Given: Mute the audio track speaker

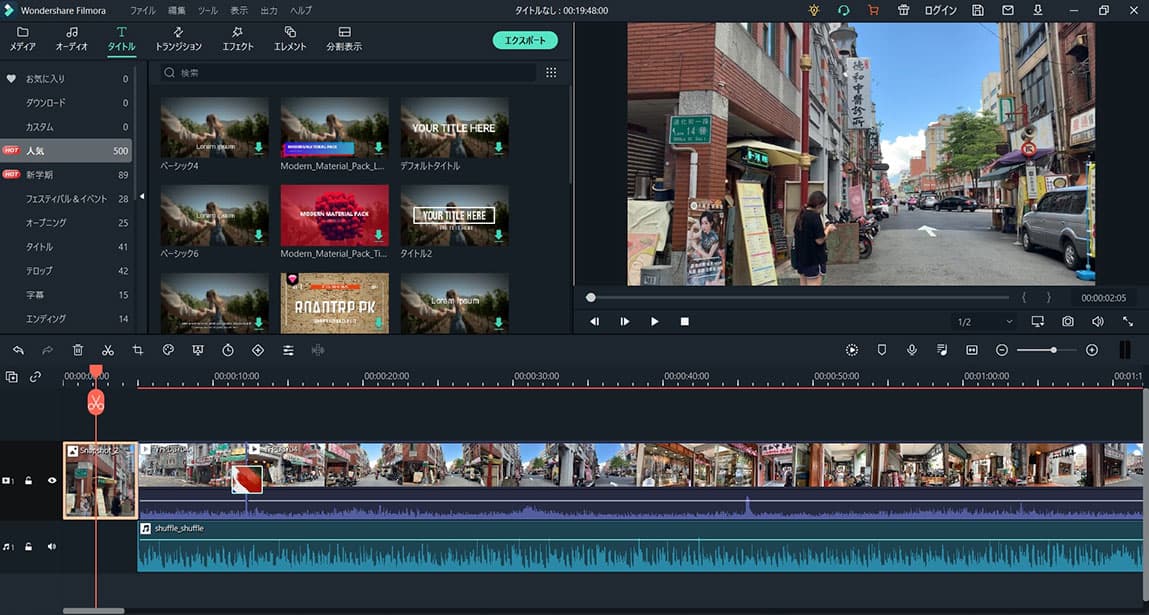Looking at the screenshot, I should (52, 546).
